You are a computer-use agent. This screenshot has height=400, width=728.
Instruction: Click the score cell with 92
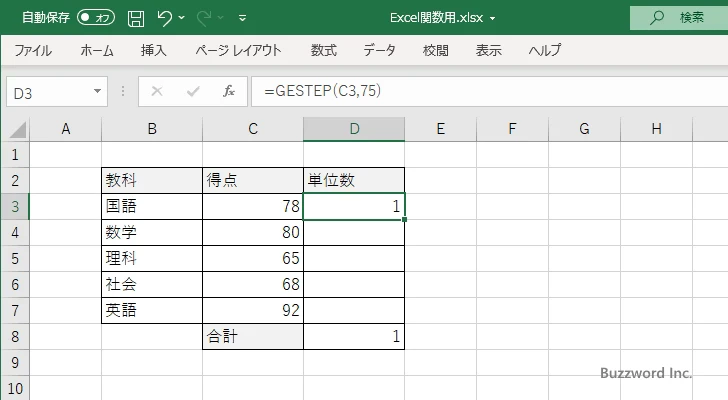click(253, 310)
